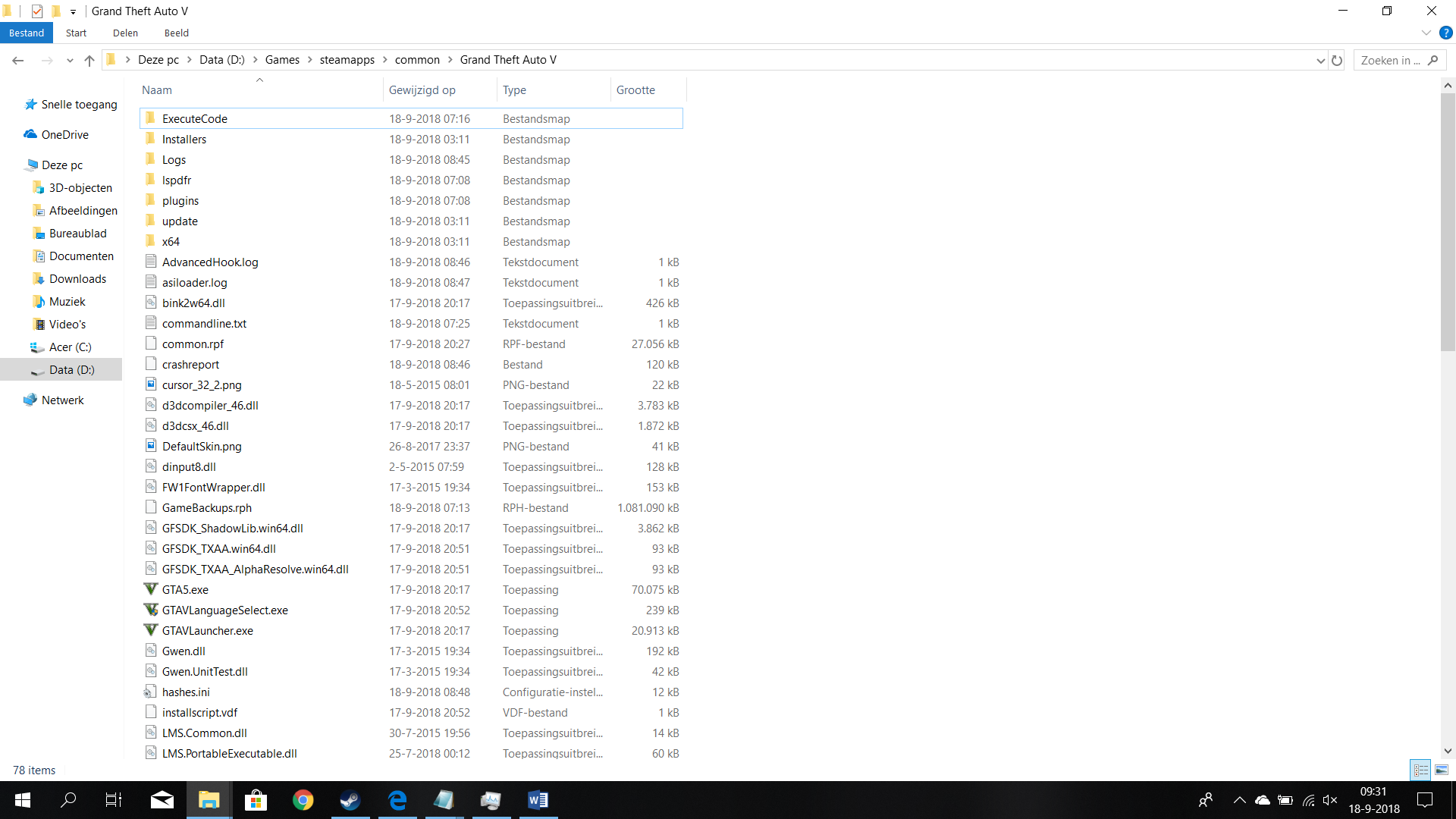The width and height of the screenshot is (1456, 819).
Task: Open Google Chrome from taskbar
Action: click(x=303, y=800)
